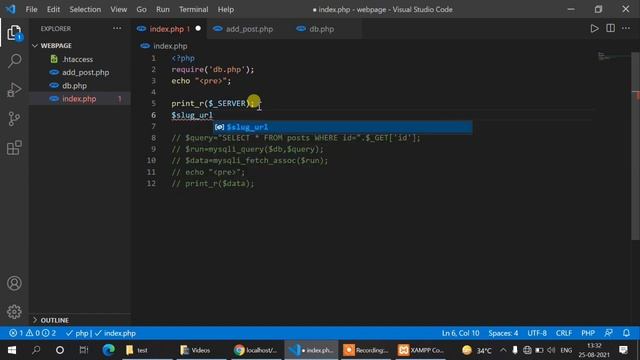The height and width of the screenshot is (360, 640).
Task: Open Task View on taskbar
Action: (x=84, y=350)
